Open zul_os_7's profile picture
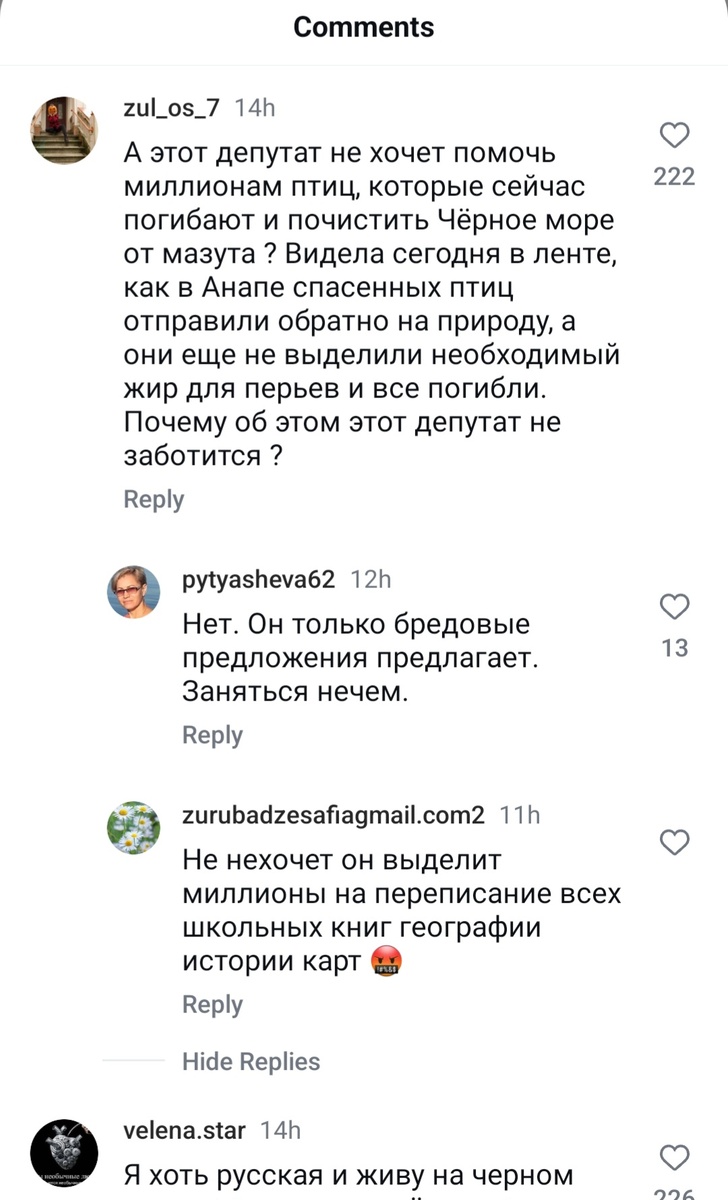The image size is (728, 1200). 64,130
